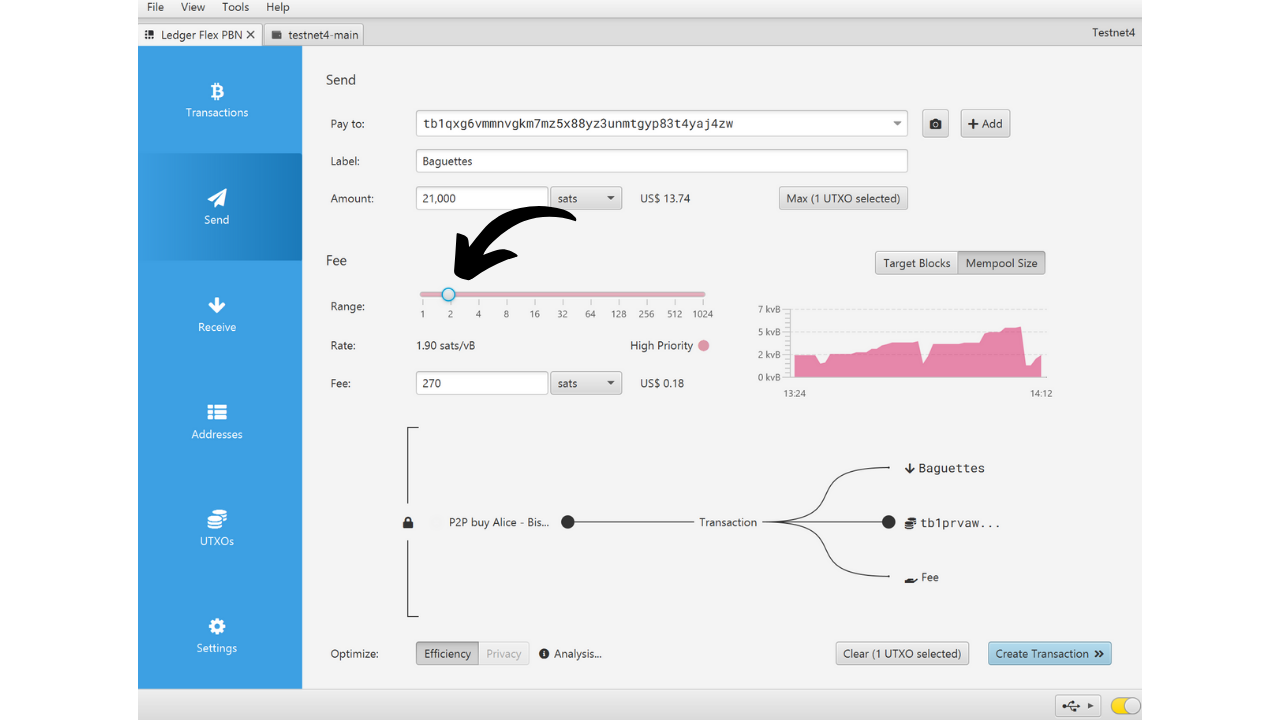Open wallet Settings
The width and height of the screenshot is (1280, 720).
pyautogui.click(x=217, y=635)
